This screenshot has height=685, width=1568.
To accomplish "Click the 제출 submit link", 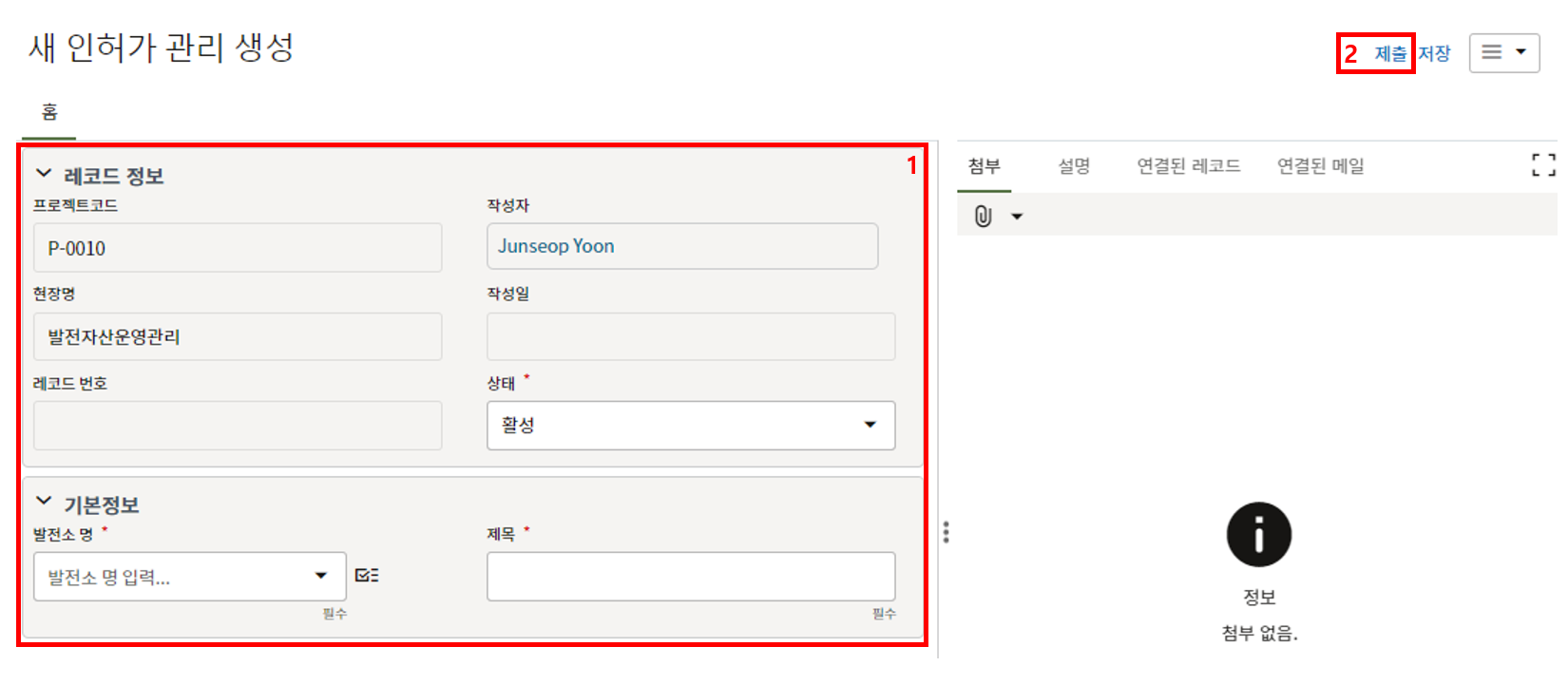I will pyautogui.click(x=1390, y=54).
